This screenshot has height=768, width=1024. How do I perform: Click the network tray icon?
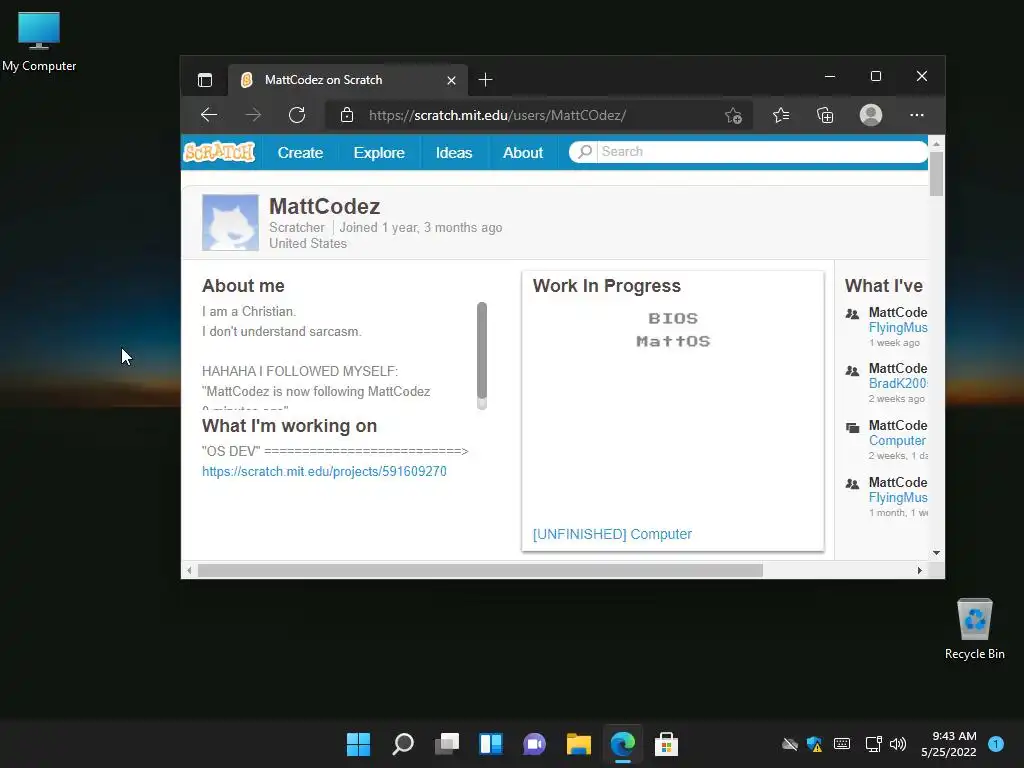874,744
